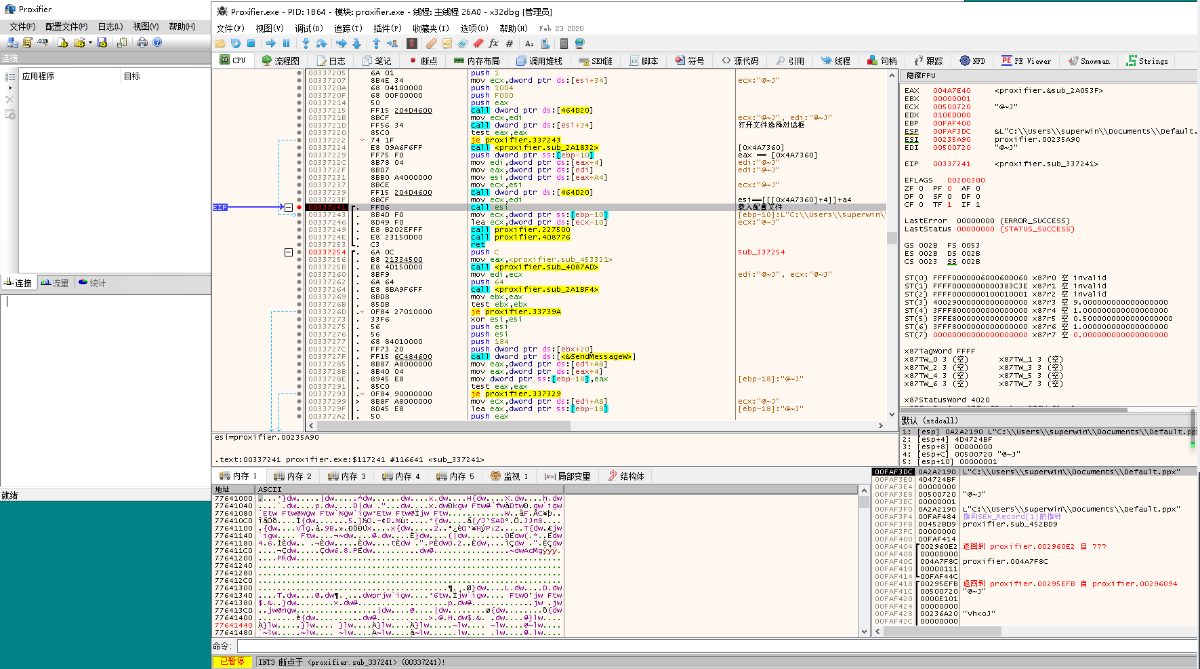Open the 文件(F) menu in x32dbg
This screenshot has height=669, width=1200.
231,28
